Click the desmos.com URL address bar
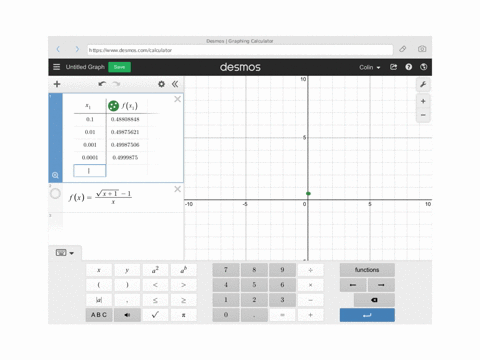 click(x=240, y=50)
